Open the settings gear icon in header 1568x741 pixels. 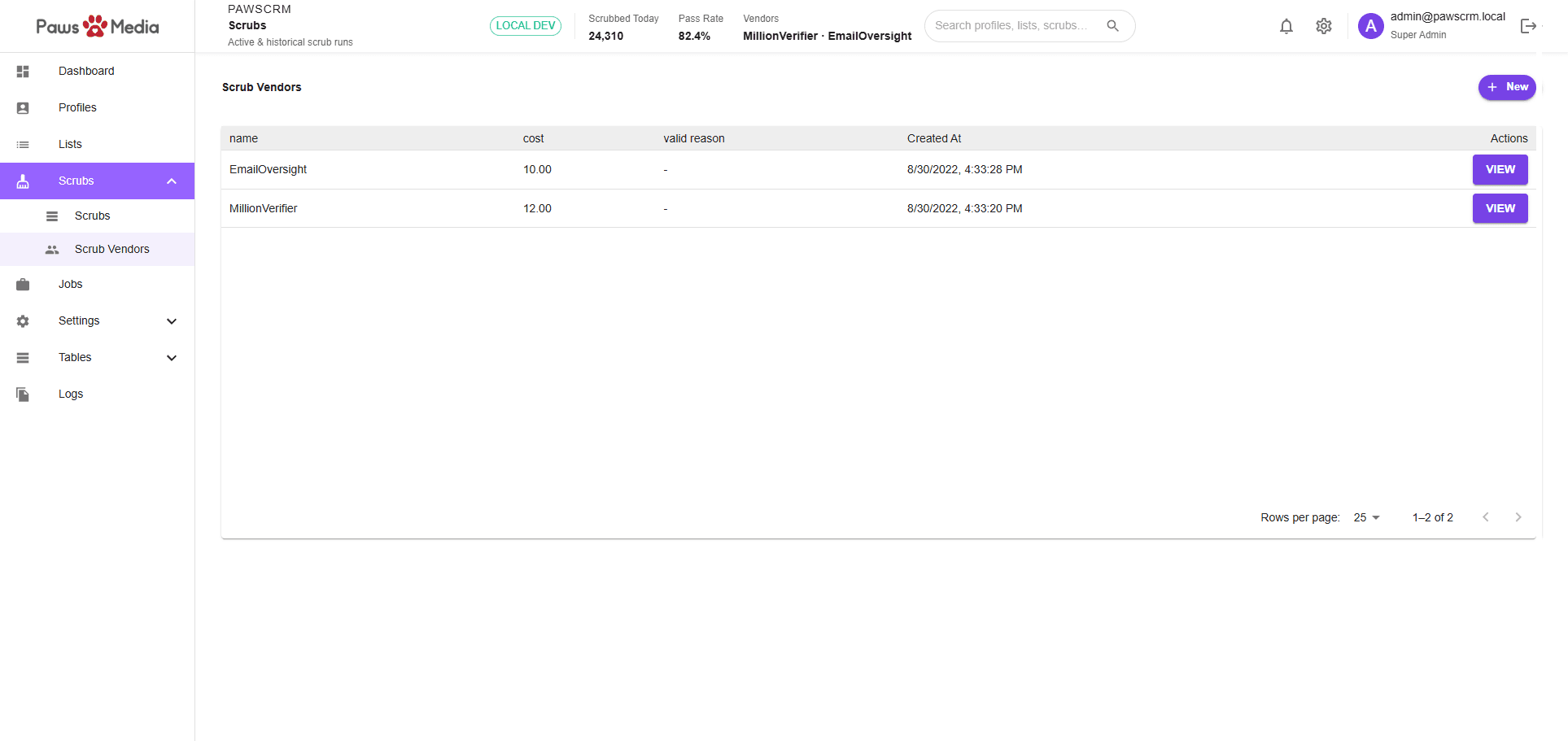click(x=1323, y=26)
